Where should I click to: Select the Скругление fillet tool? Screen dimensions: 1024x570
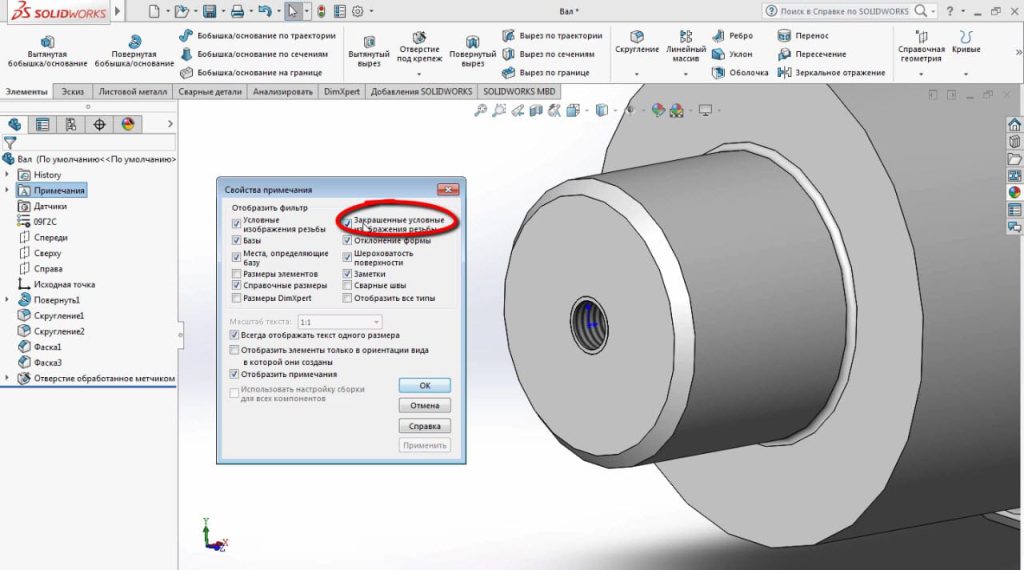[637, 42]
